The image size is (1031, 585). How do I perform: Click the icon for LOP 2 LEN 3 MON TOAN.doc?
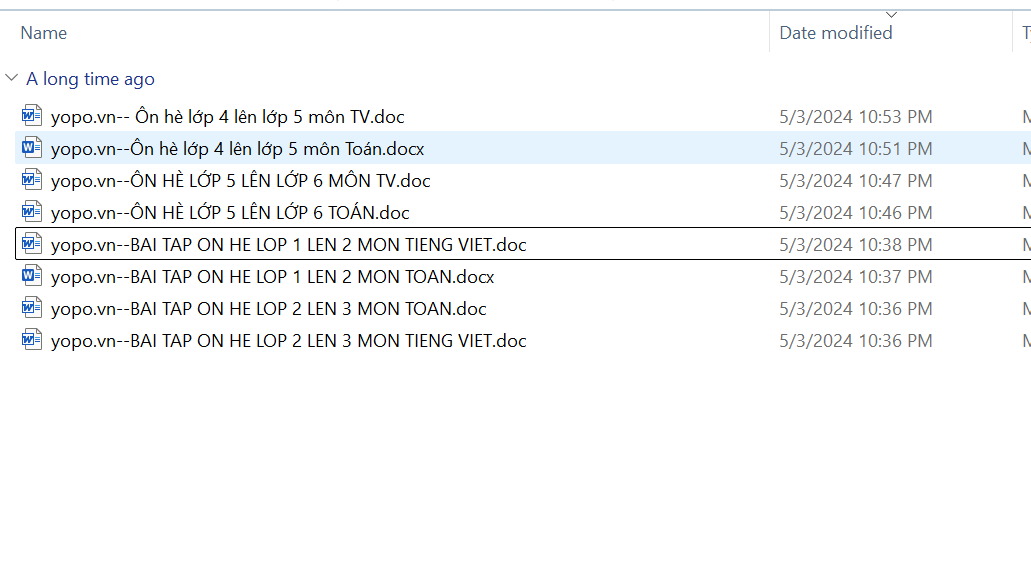[x=32, y=309]
